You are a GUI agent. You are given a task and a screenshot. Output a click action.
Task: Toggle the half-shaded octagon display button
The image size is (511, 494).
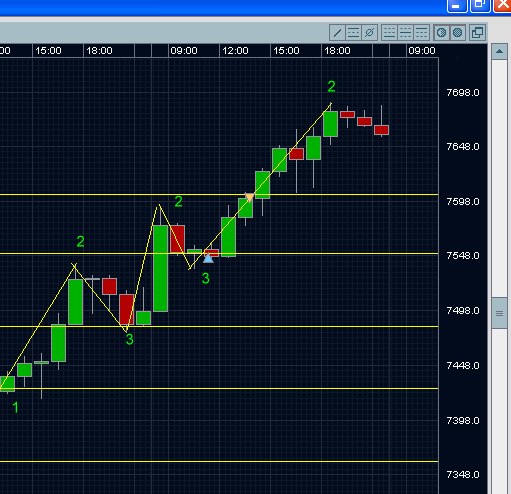(441, 33)
